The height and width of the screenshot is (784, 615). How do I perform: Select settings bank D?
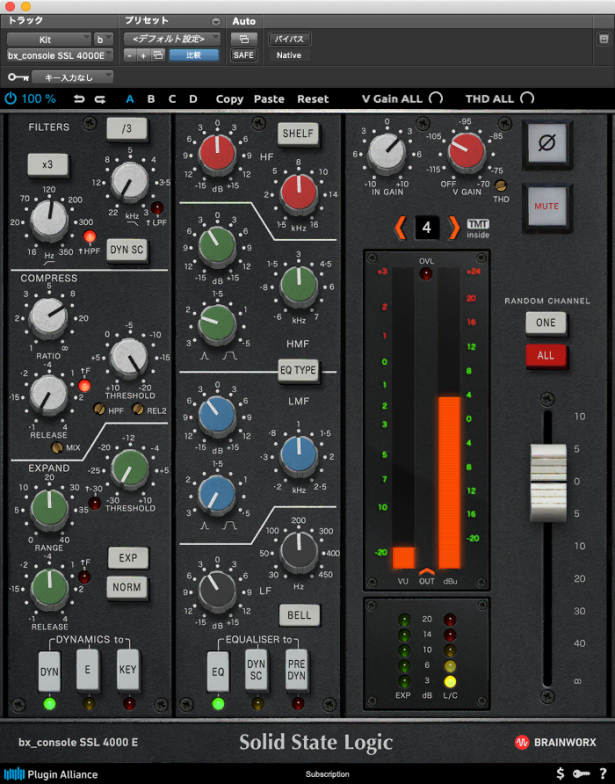pyautogui.click(x=193, y=99)
